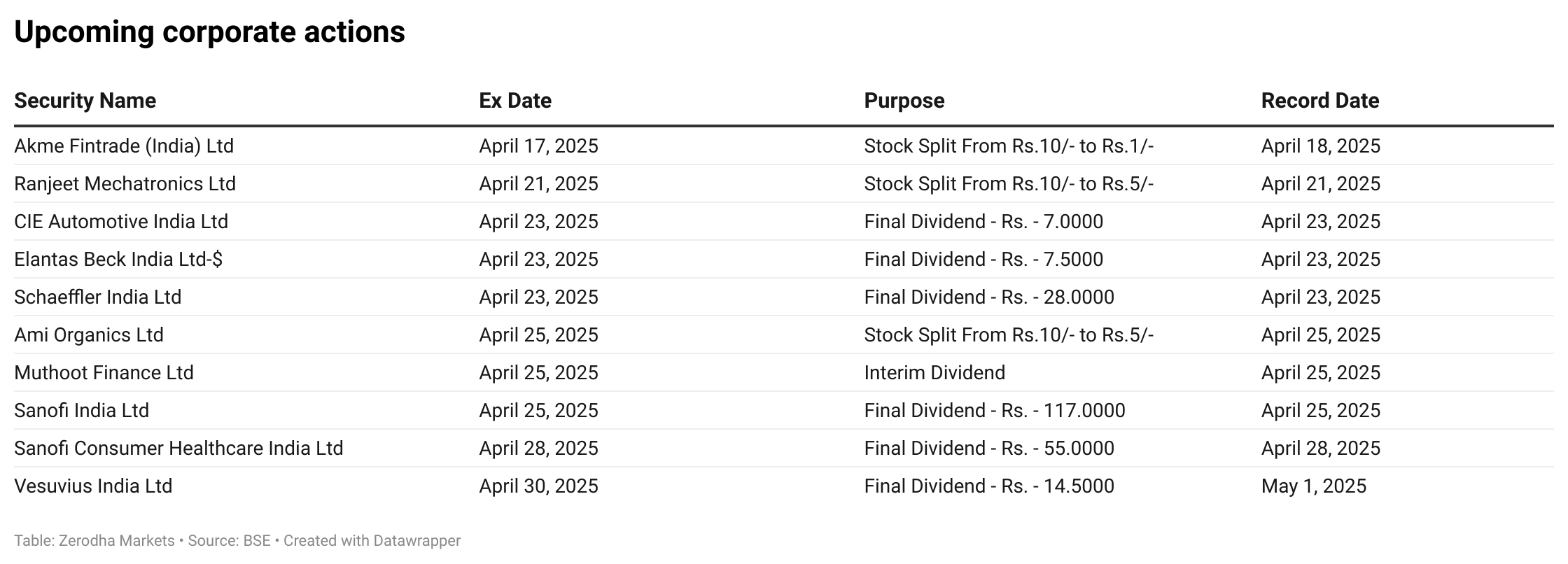The image size is (1568, 564).
Task: Select the Akme Fintrade (India) Ltd row
Action: click(x=784, y=146)
